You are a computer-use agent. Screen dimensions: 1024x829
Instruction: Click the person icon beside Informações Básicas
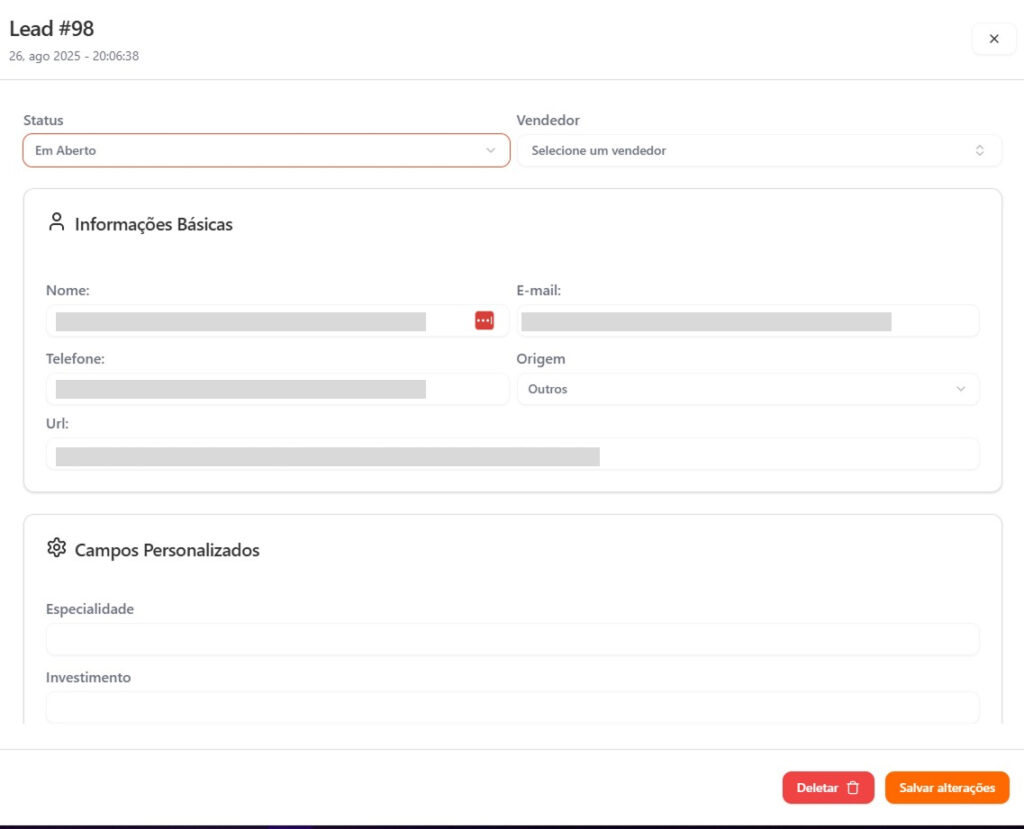point(56,222)
